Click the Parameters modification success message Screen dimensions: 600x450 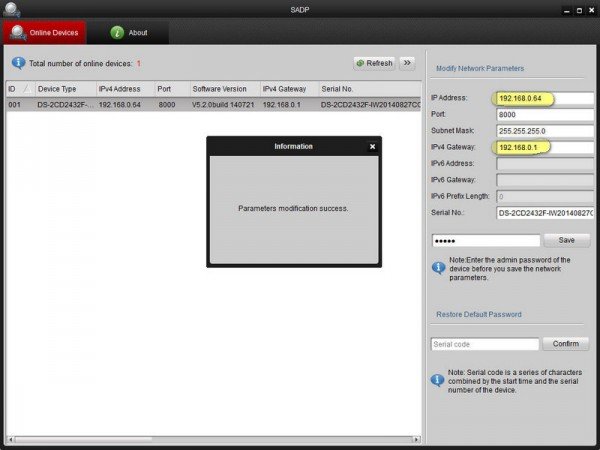293,209
